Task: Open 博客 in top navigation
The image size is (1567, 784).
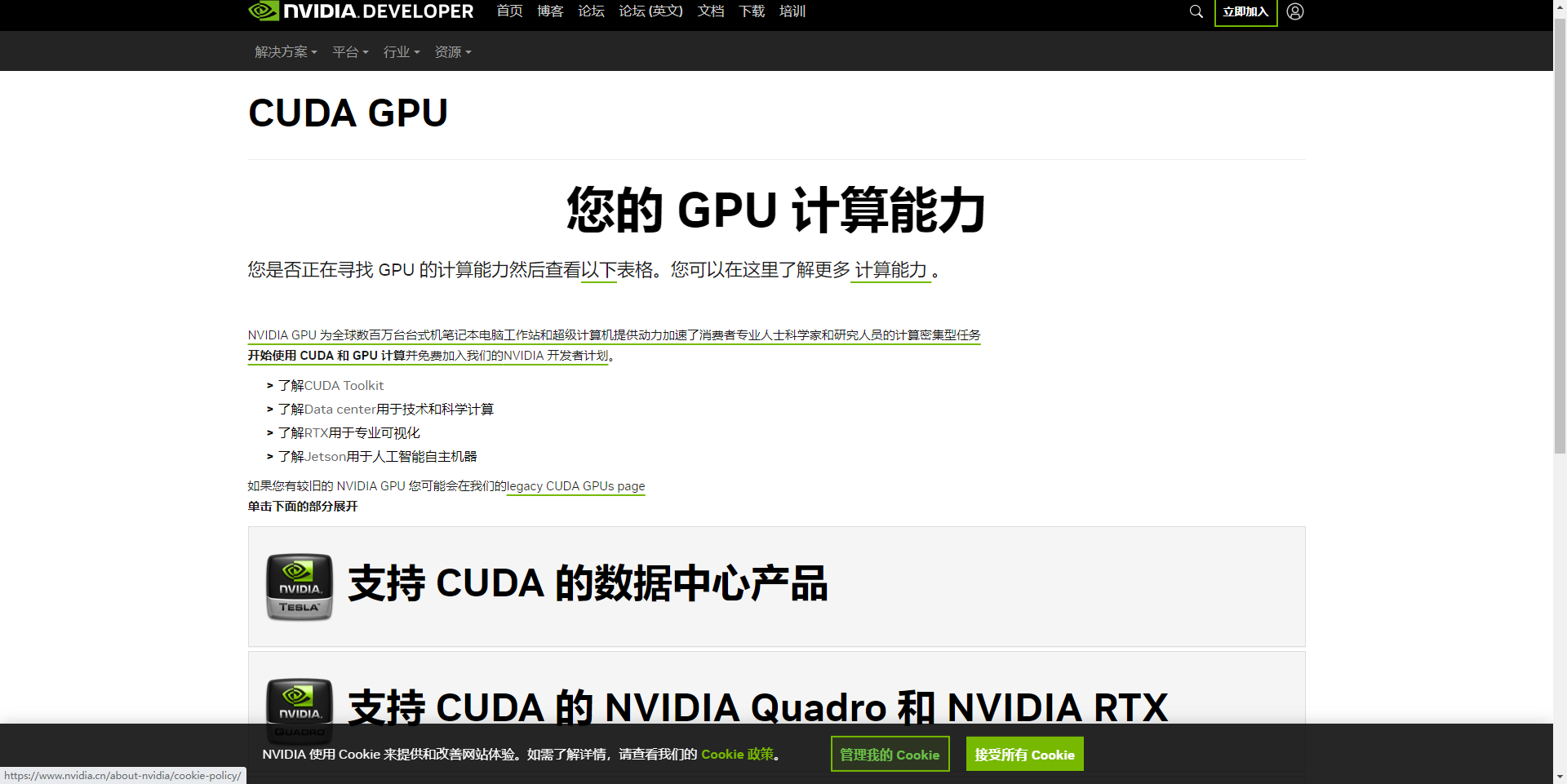Action: (550, 11)
